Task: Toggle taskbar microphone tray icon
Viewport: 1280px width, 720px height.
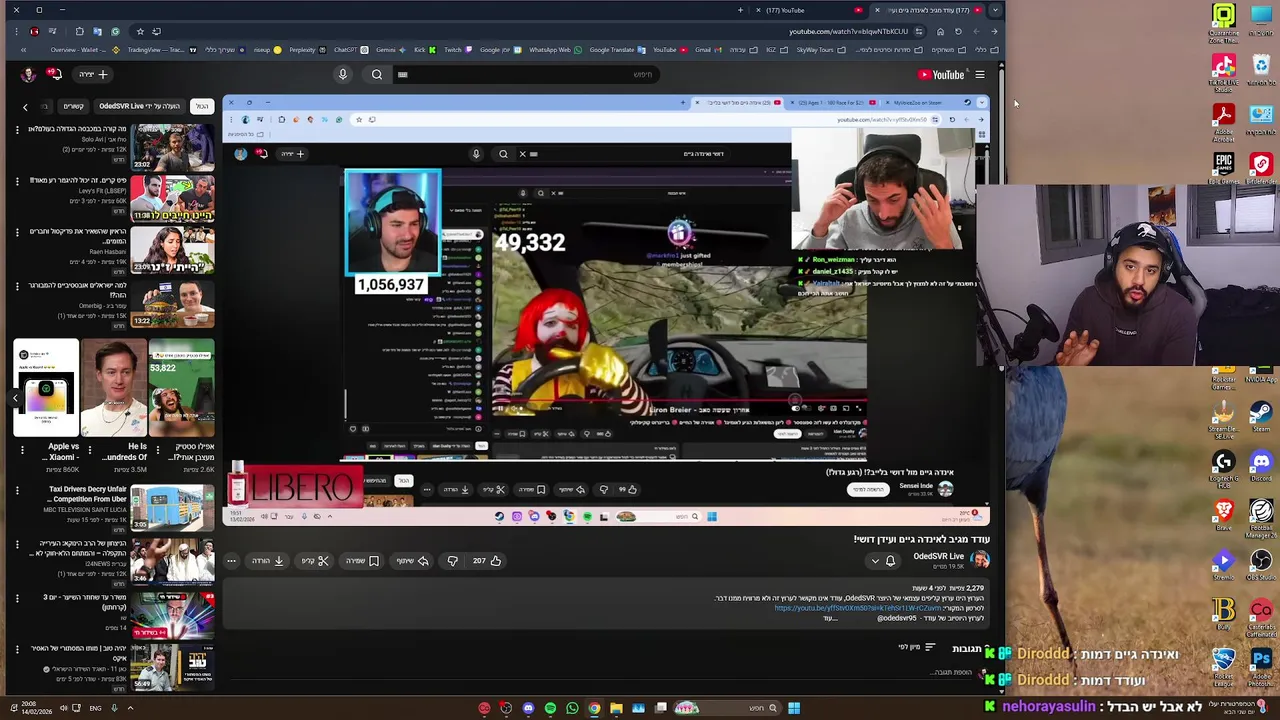Action: (114, 708)
